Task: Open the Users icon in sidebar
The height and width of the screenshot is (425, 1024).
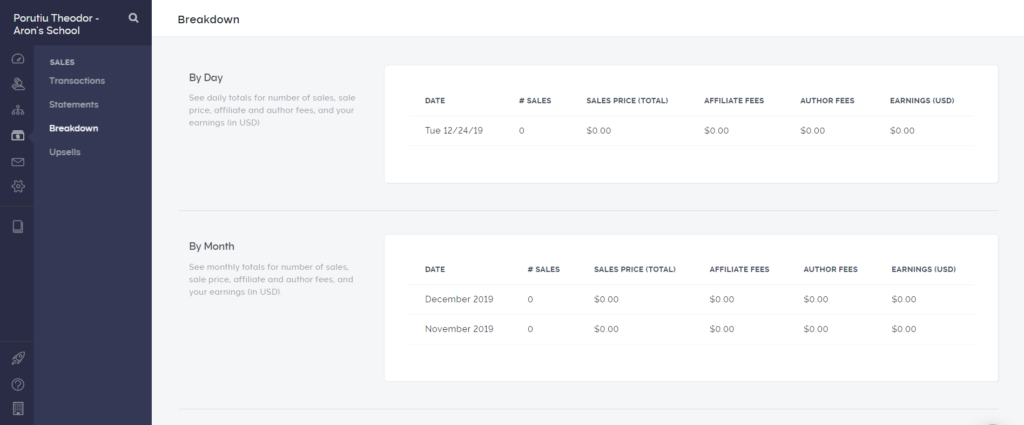Action: tap(18, 84)
